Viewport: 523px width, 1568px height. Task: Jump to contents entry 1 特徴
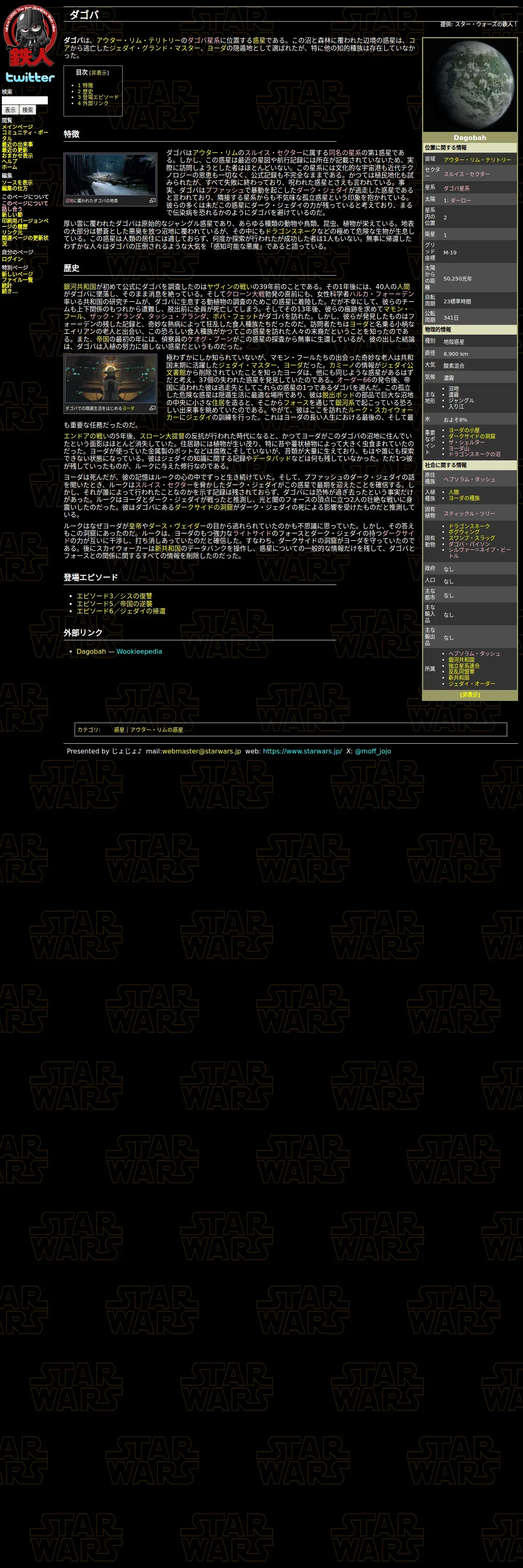click(x=85, y=85)
